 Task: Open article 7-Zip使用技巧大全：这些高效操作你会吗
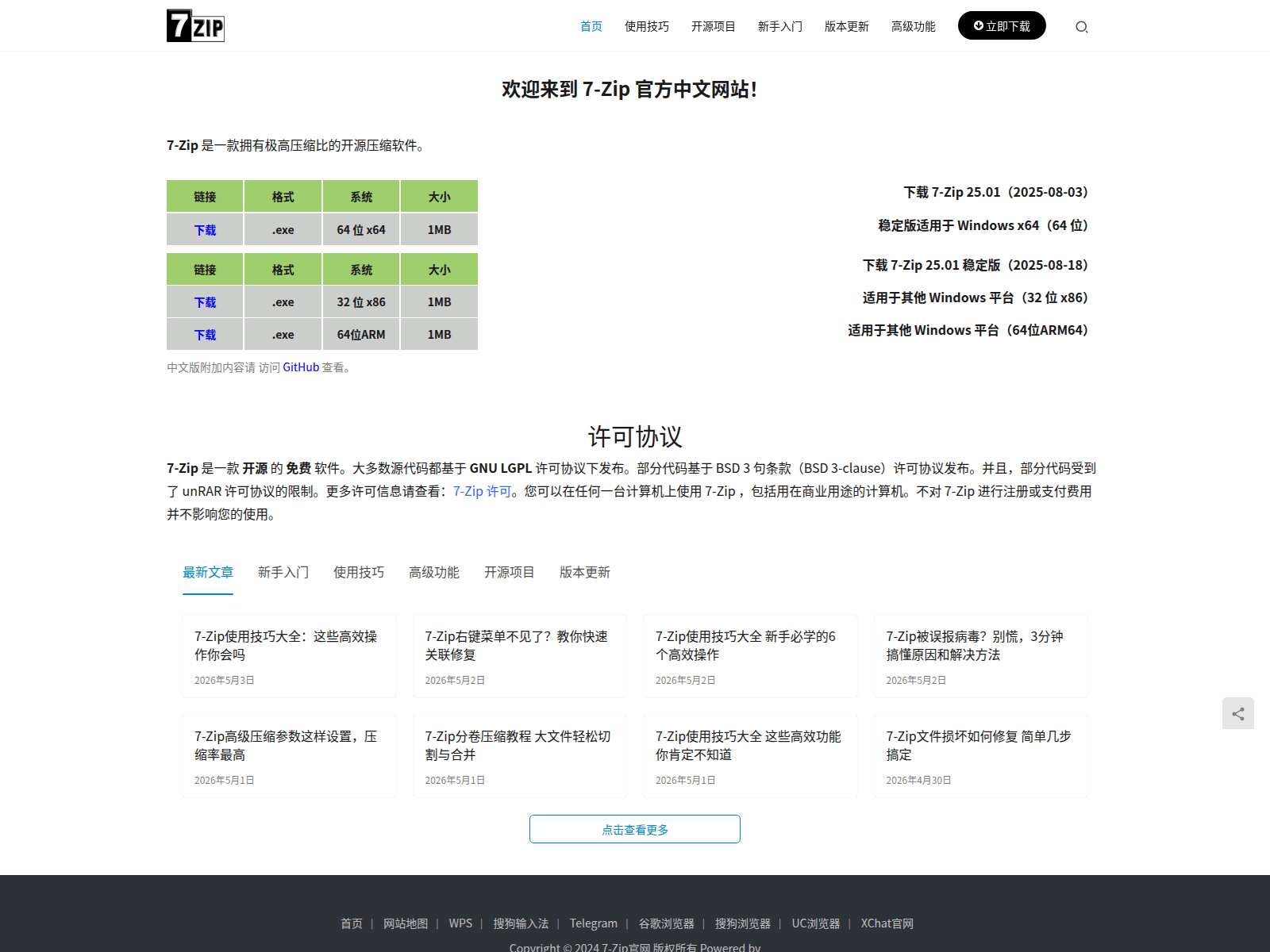[x=286, y=645]
